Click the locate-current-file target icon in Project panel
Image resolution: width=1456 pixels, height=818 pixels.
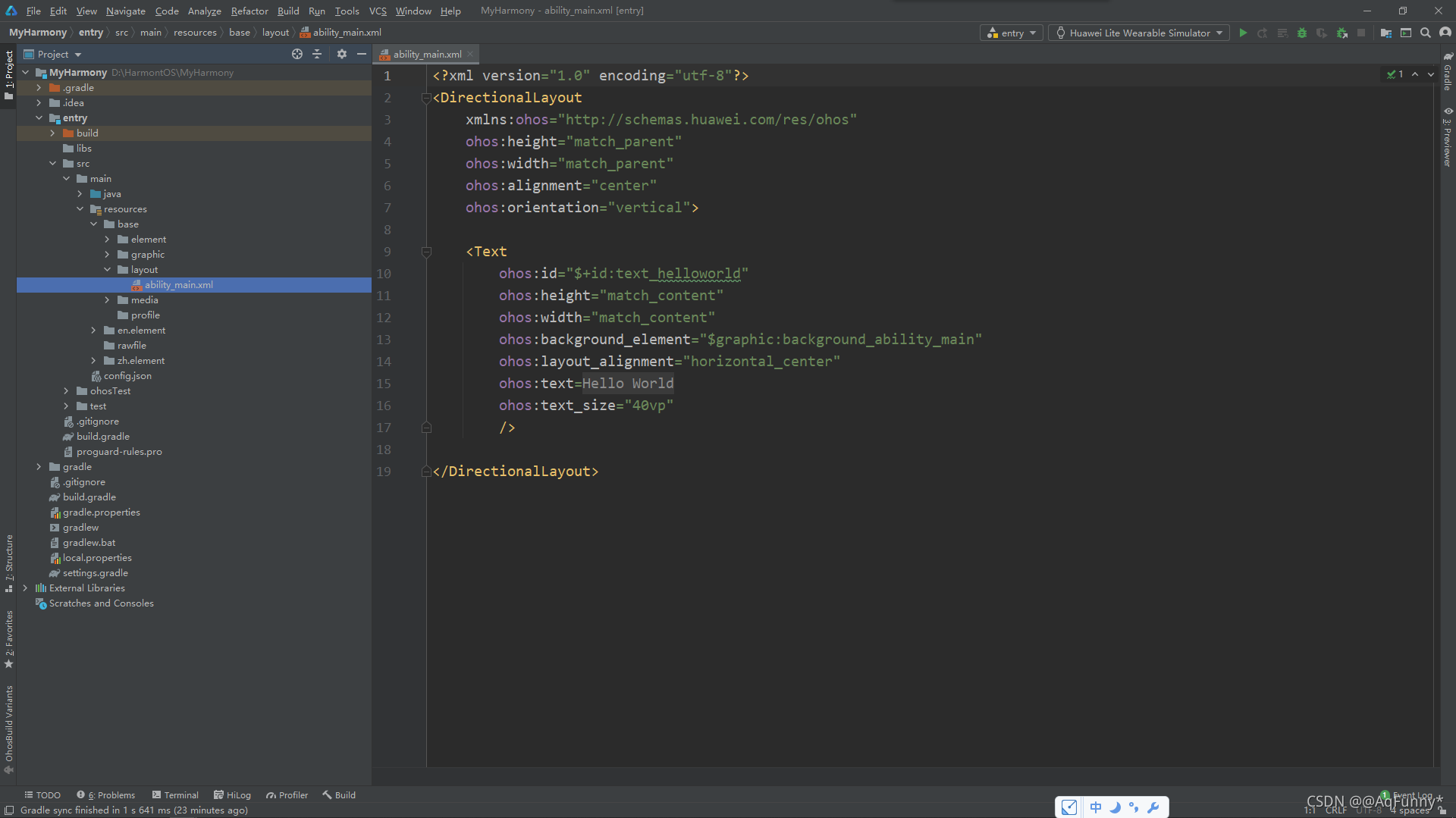point(297,54)
